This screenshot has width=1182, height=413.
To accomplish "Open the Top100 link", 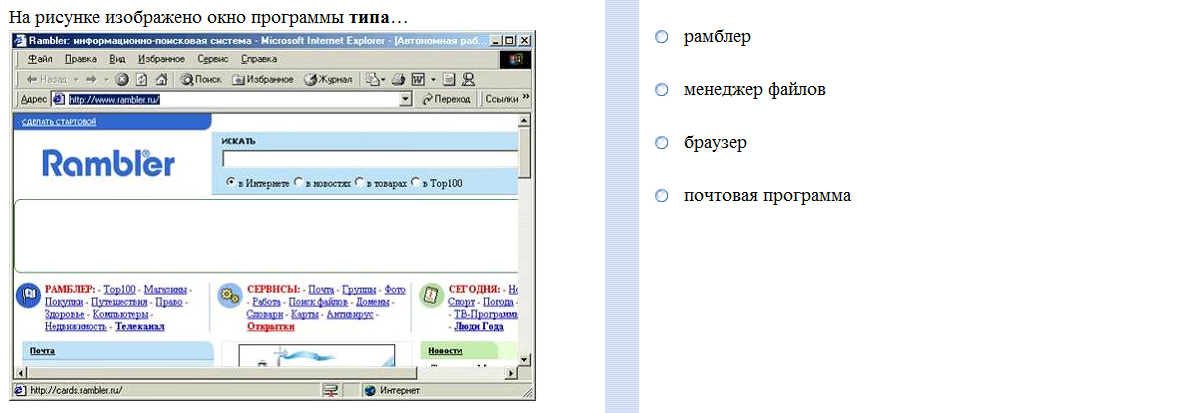I will (119, 289).
